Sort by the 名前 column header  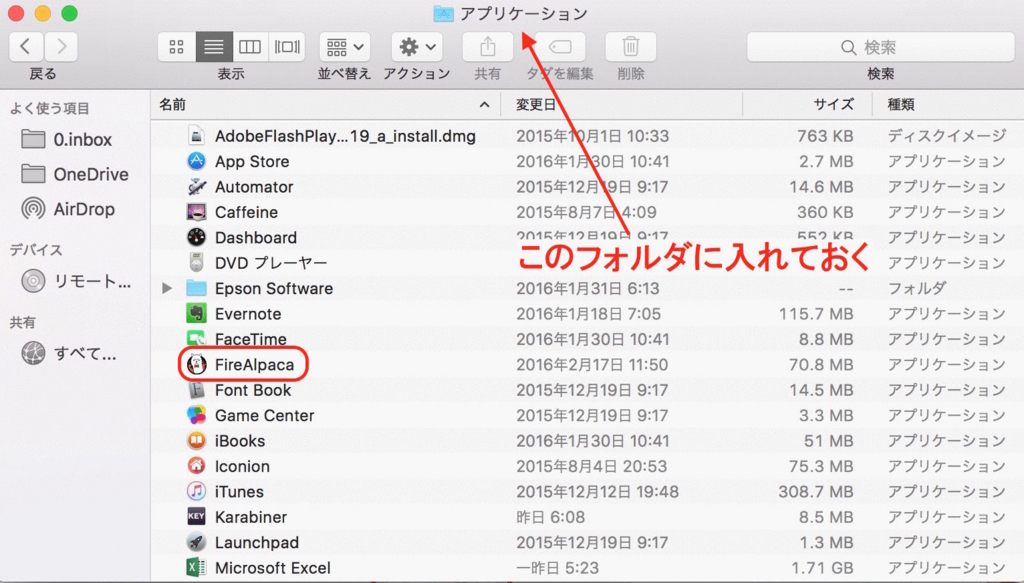(x=325, y=104)
